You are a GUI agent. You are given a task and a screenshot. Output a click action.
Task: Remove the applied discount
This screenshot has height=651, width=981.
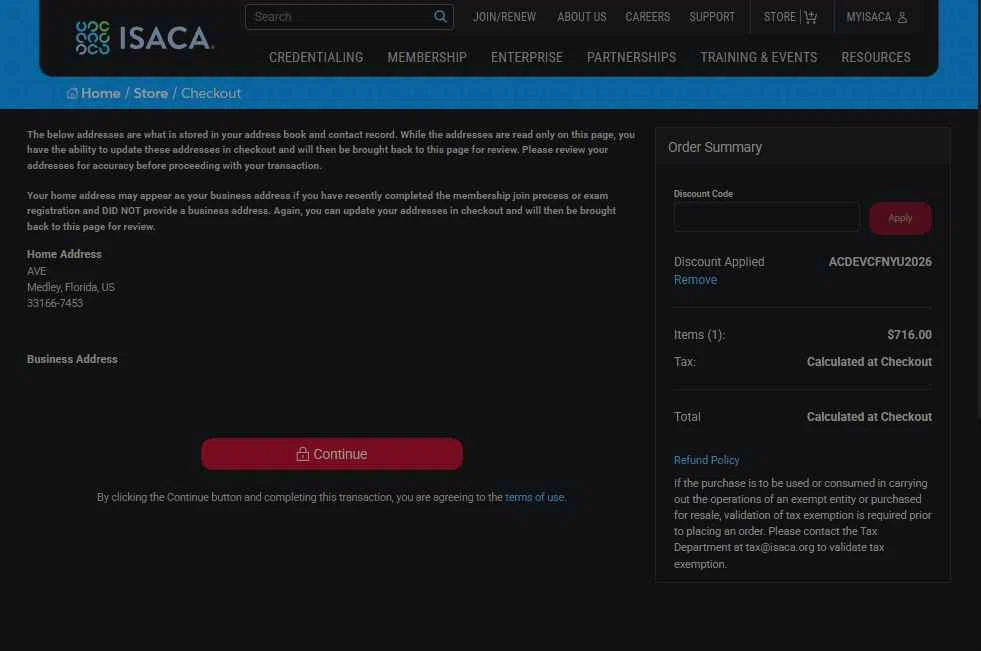point(695,280)
